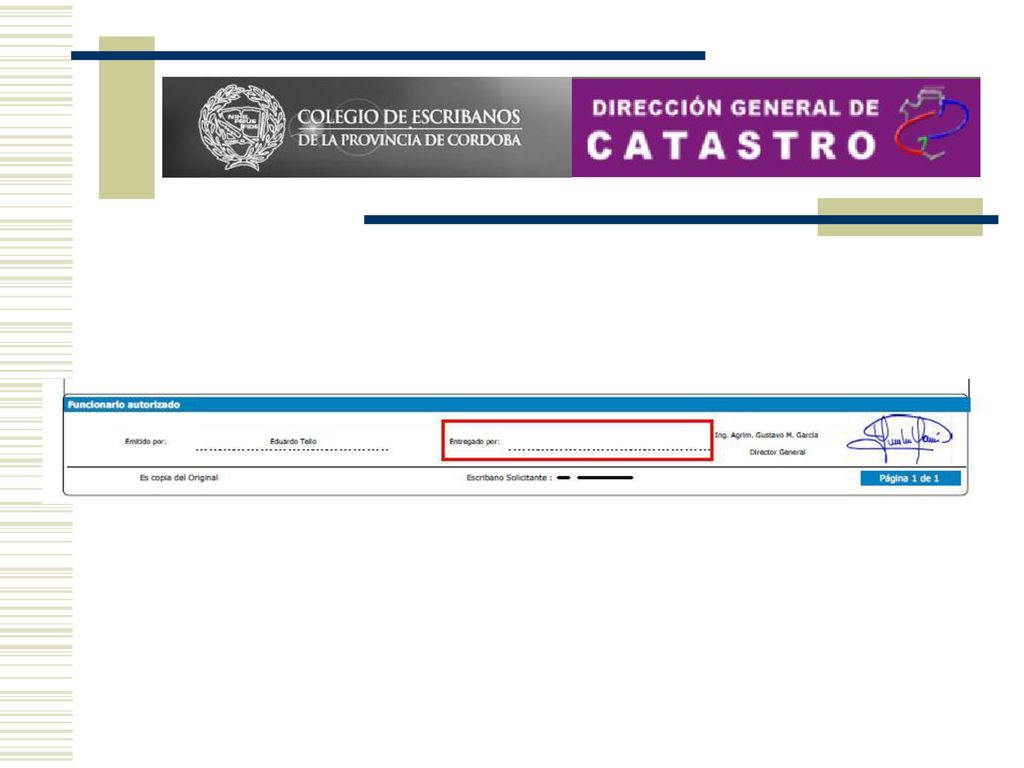Click the "Entregado por:" label
Image resolution: width=1024 pixels, height=768 pixels.
[474, 441]
